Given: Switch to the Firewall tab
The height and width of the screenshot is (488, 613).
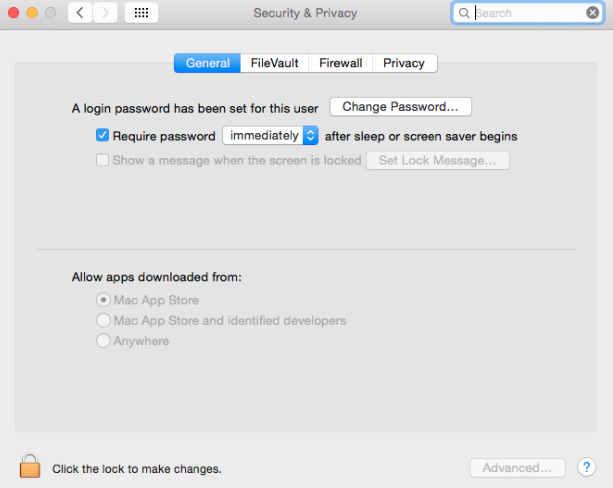Looking at the screenshot, I should pos(341,63).
